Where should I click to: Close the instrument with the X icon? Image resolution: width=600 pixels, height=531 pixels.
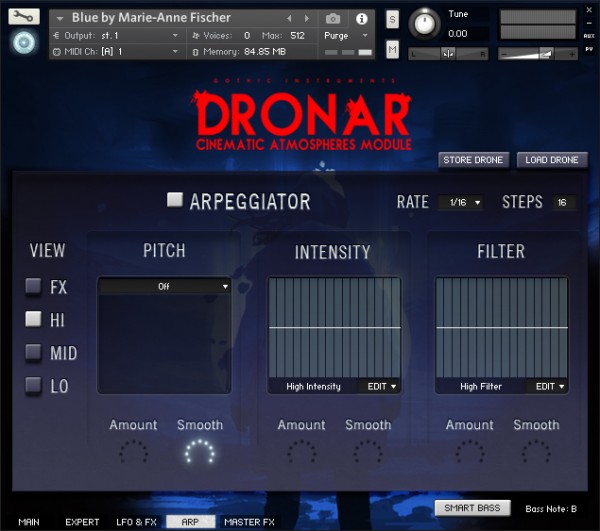(x=589, y=10)
